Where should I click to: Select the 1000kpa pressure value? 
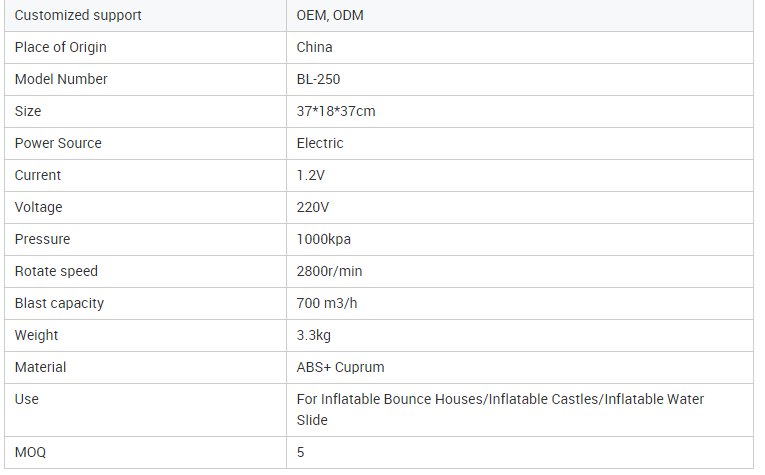point(324,239)
